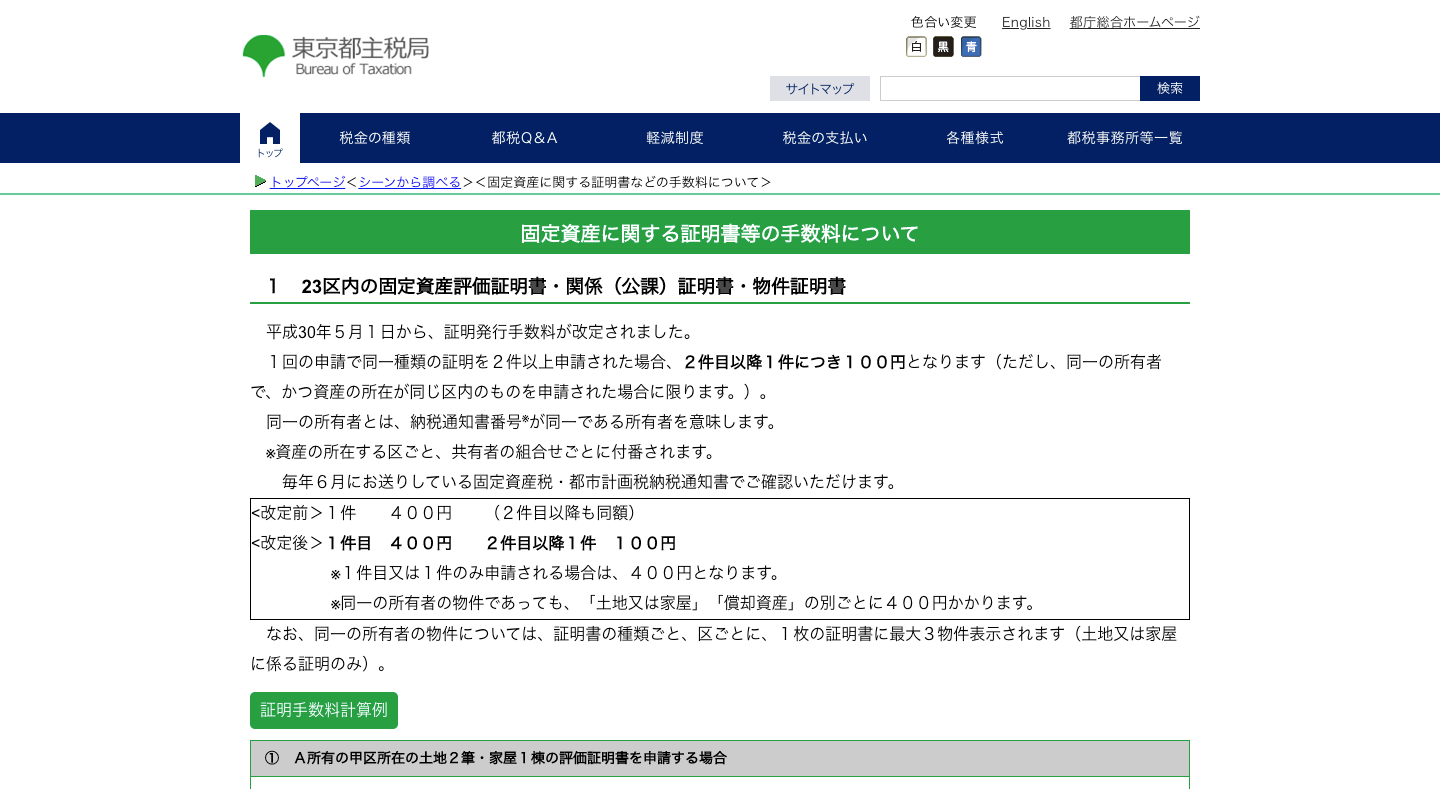
Task: Switch the site to English
Action: [1026, 22]
